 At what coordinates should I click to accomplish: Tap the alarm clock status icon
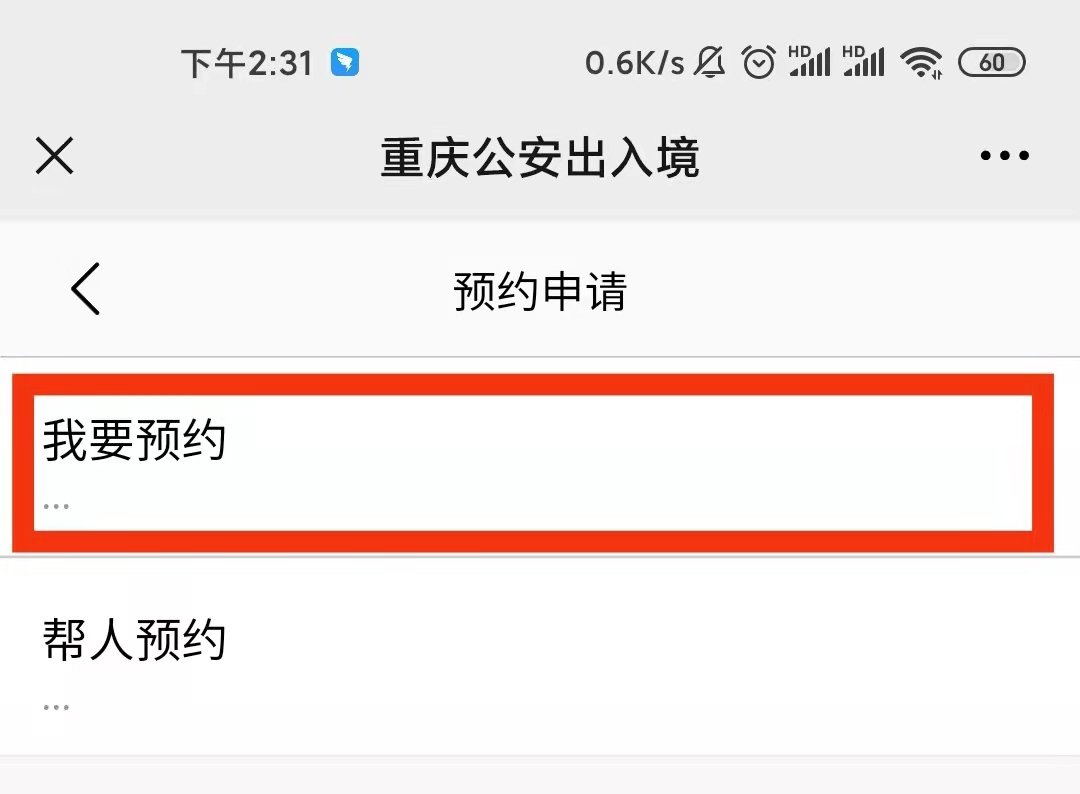(x=759, y=63)
